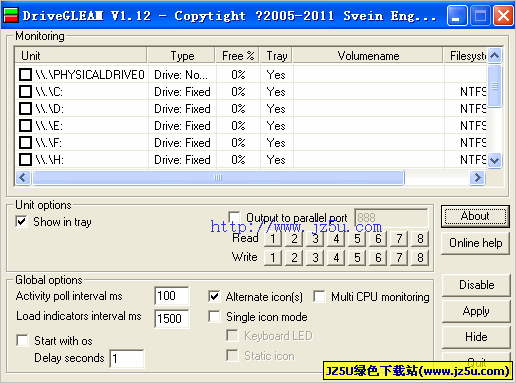Select Read pin 6 button
516x383 pixels.
(378, 238)
